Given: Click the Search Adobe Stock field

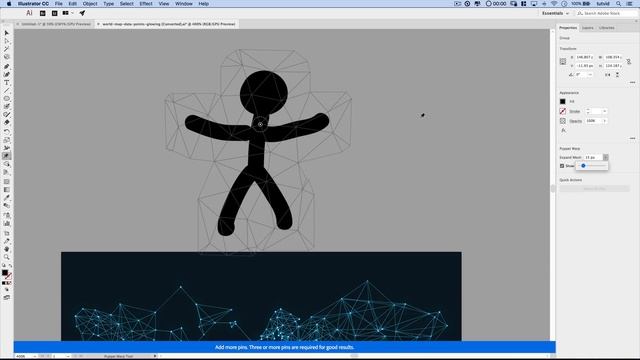Looking at the screenshot, I should point(606,13).
